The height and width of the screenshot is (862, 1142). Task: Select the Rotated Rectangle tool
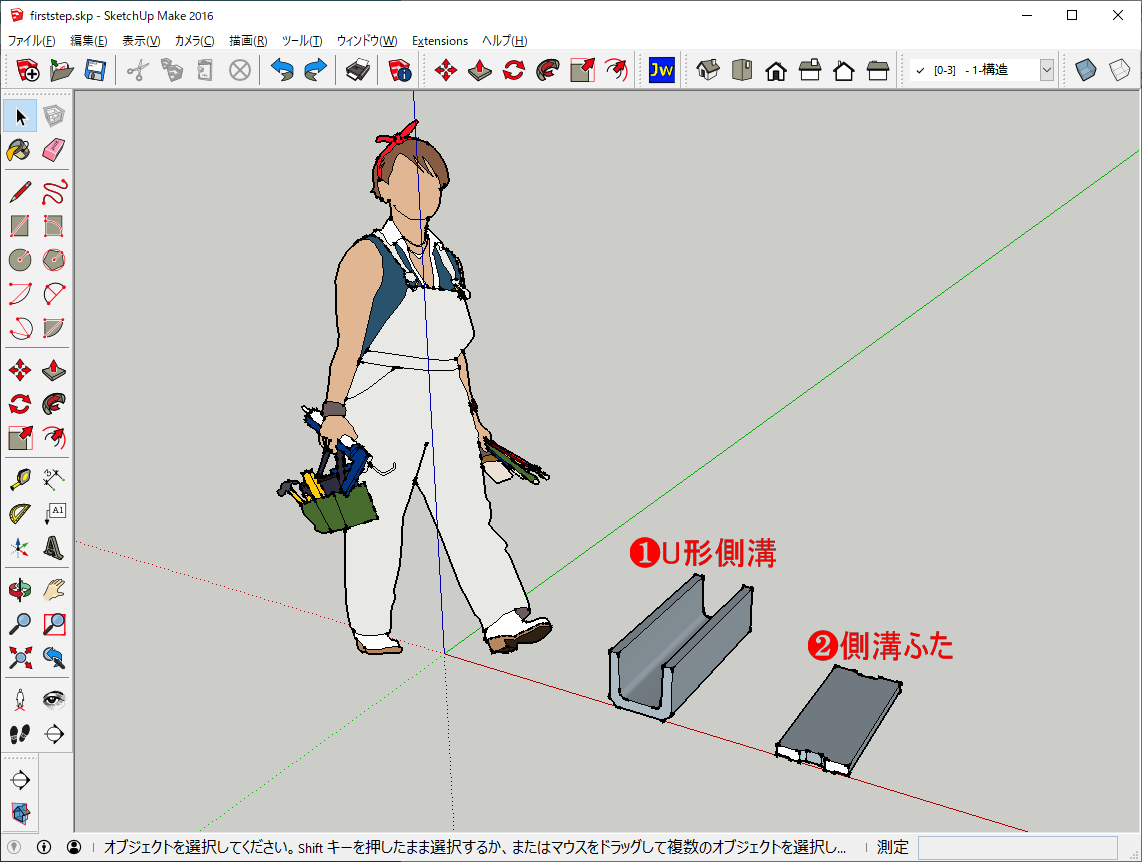(x=54, y=226)
